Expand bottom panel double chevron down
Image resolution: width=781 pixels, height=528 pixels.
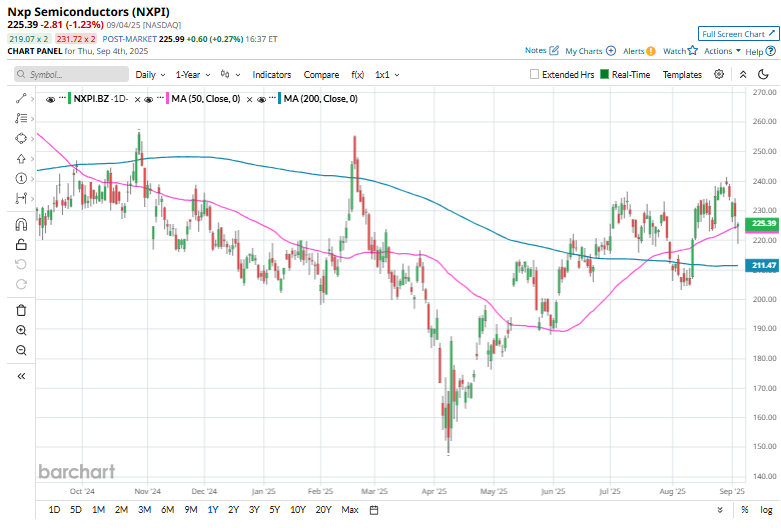(720, 510)
